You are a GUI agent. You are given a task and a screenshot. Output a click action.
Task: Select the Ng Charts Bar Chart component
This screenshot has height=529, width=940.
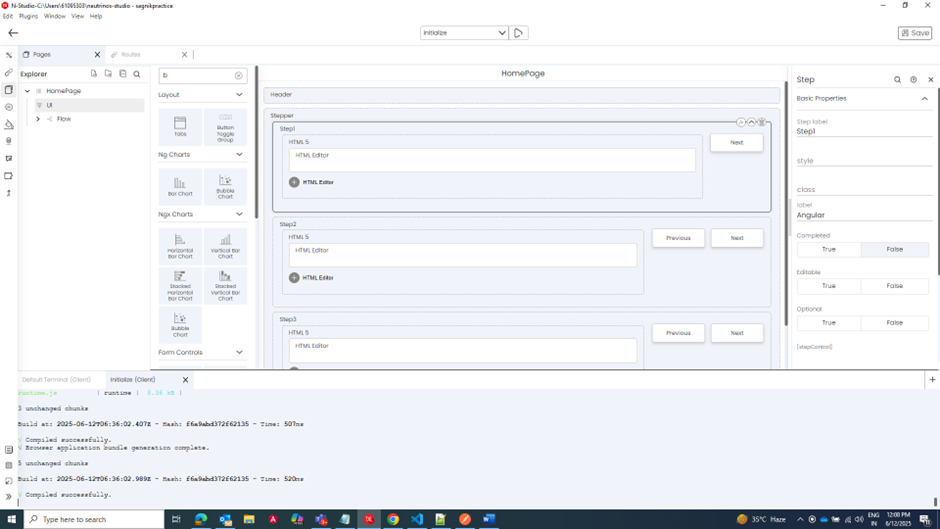pos(180,187)
